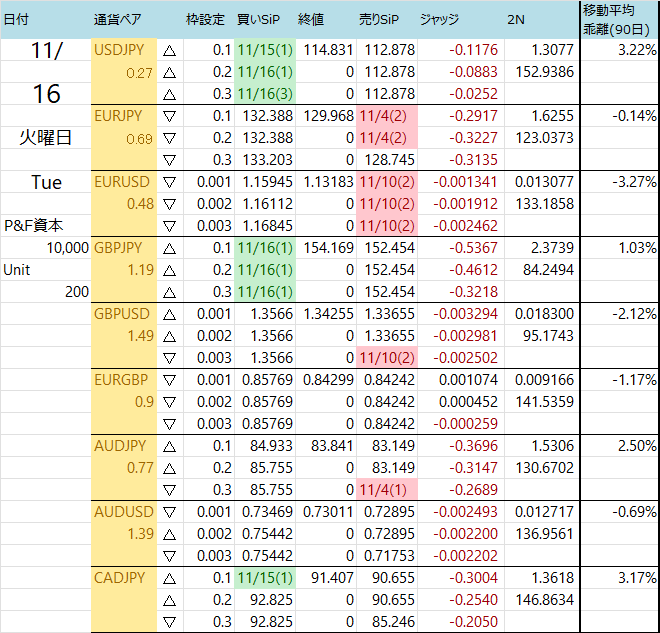Click the up triangle in the -0.3218 judge row
The image size is (660, 633).
coord(169,293)
